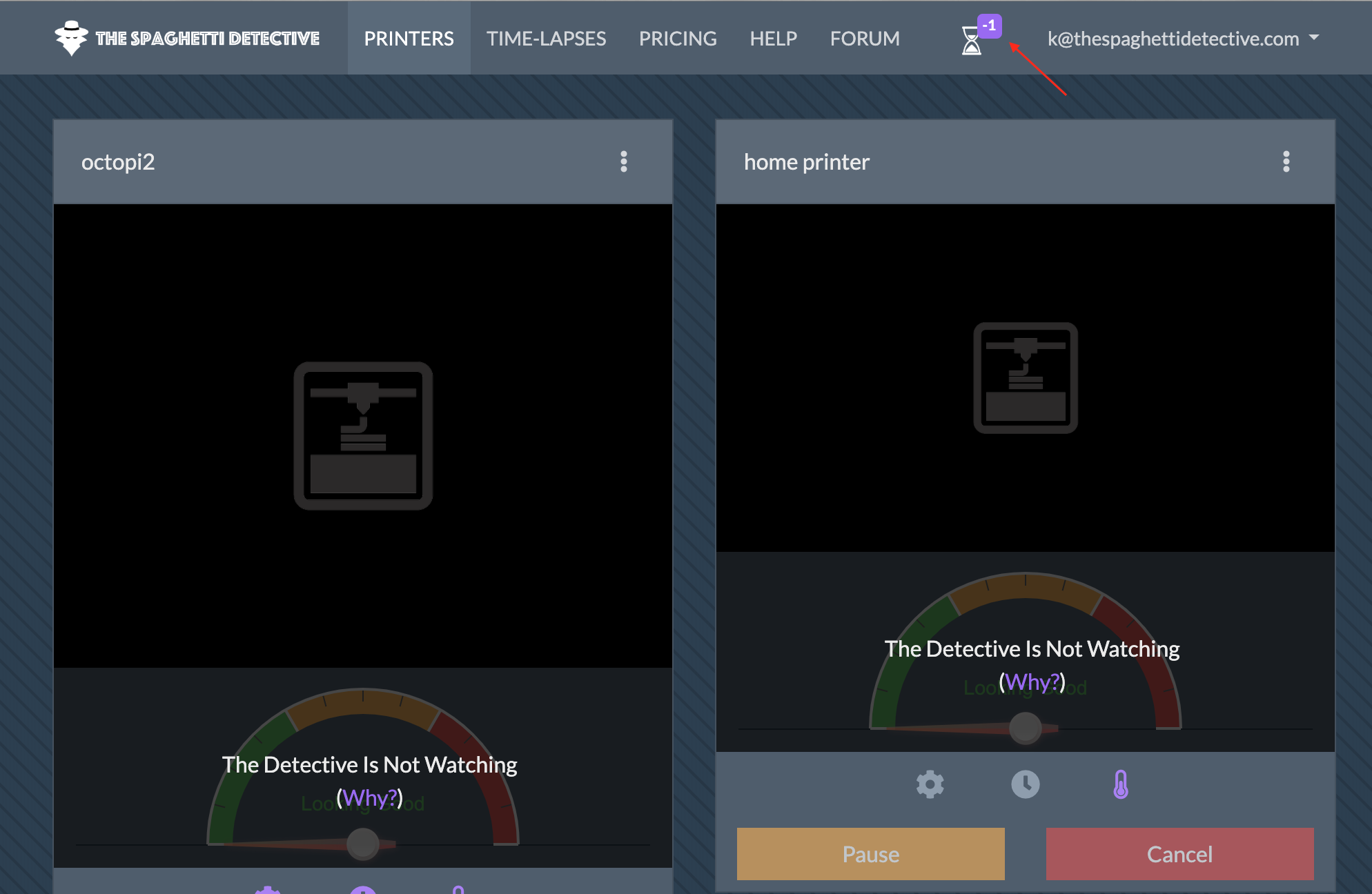Click the -1 purple badge
Viewport: 1372px width, 894px height.
(x=990, y=26)
